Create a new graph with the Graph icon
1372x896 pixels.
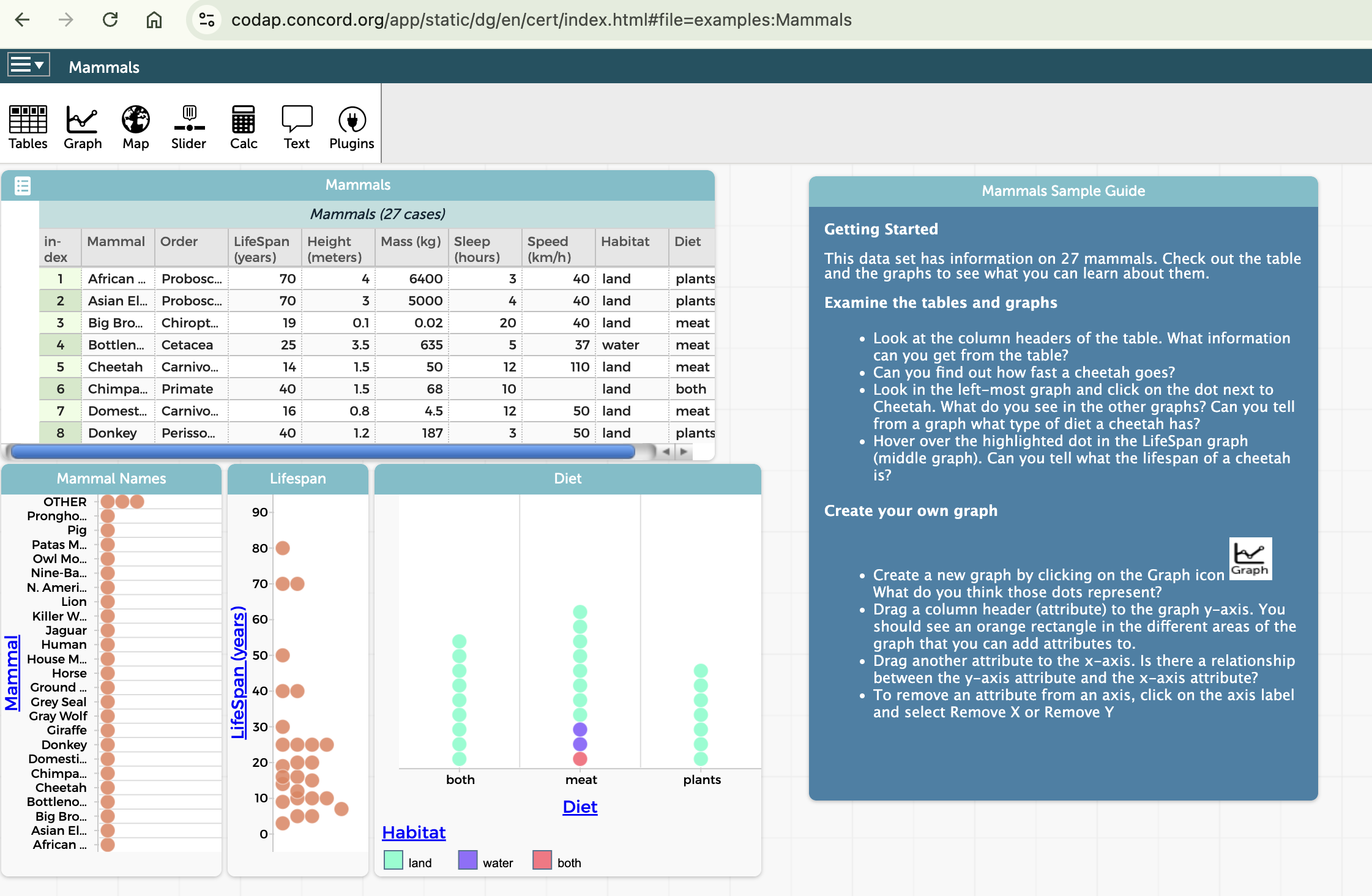click(82, 125)
